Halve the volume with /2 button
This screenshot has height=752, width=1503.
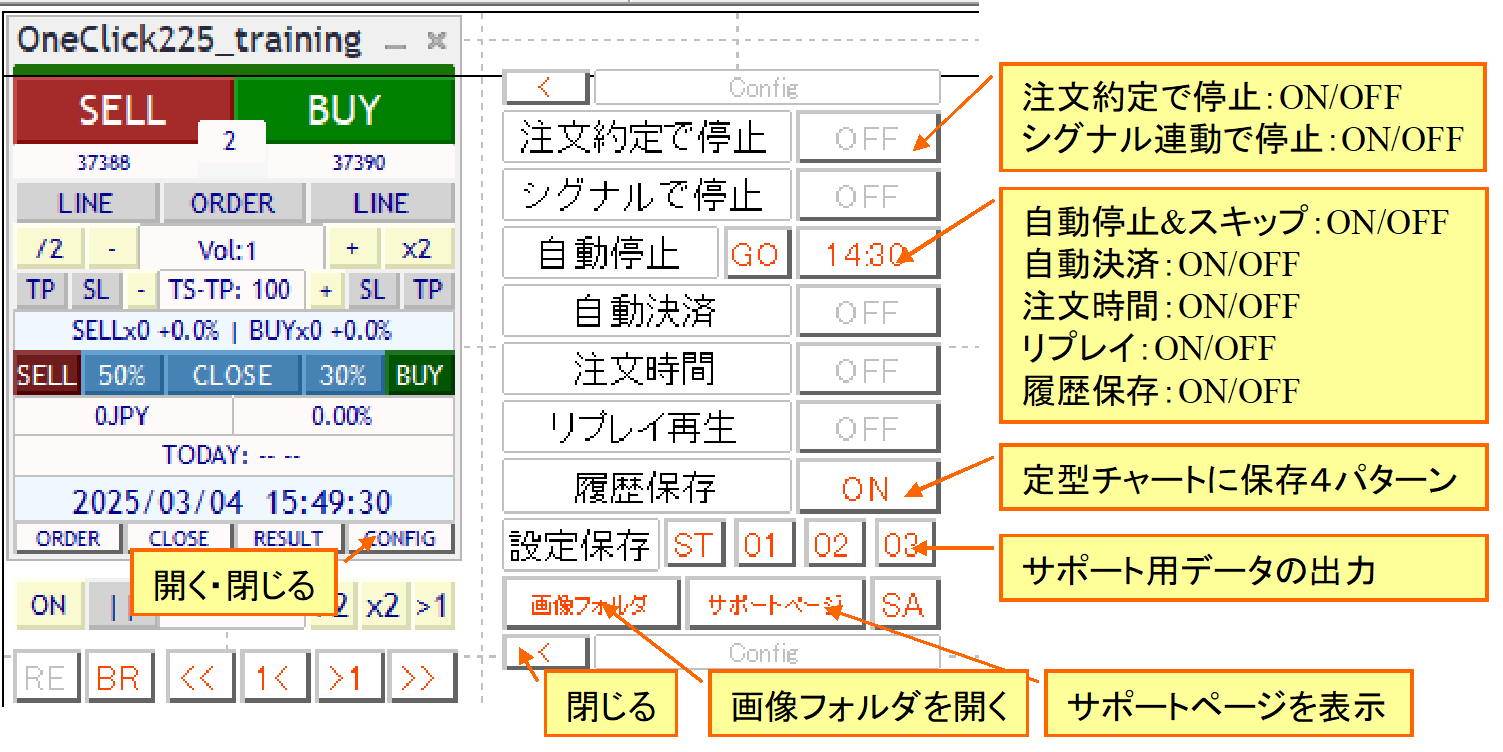(x=48, y=248)
